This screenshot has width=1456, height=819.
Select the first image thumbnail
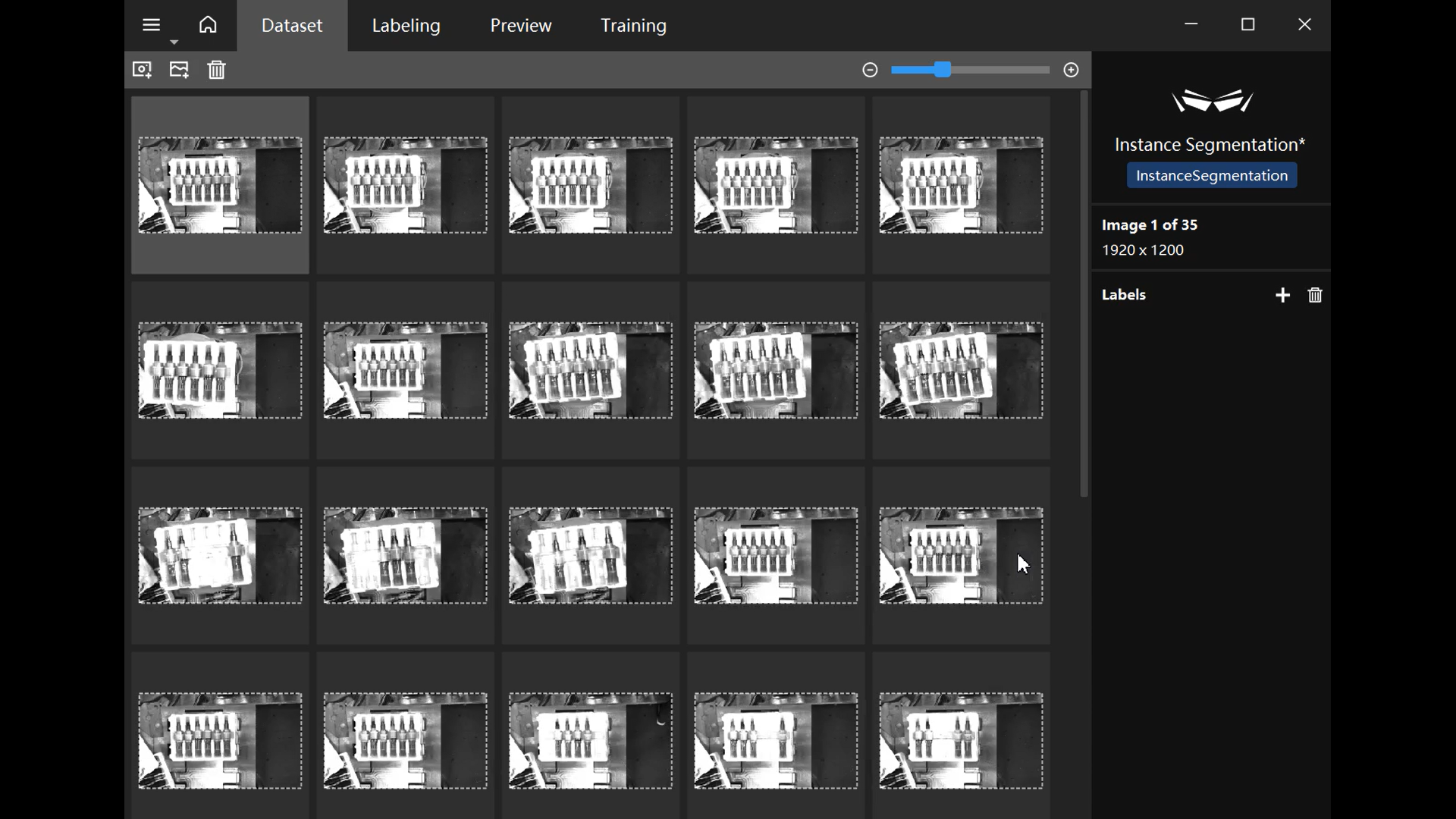click(220, 185)
